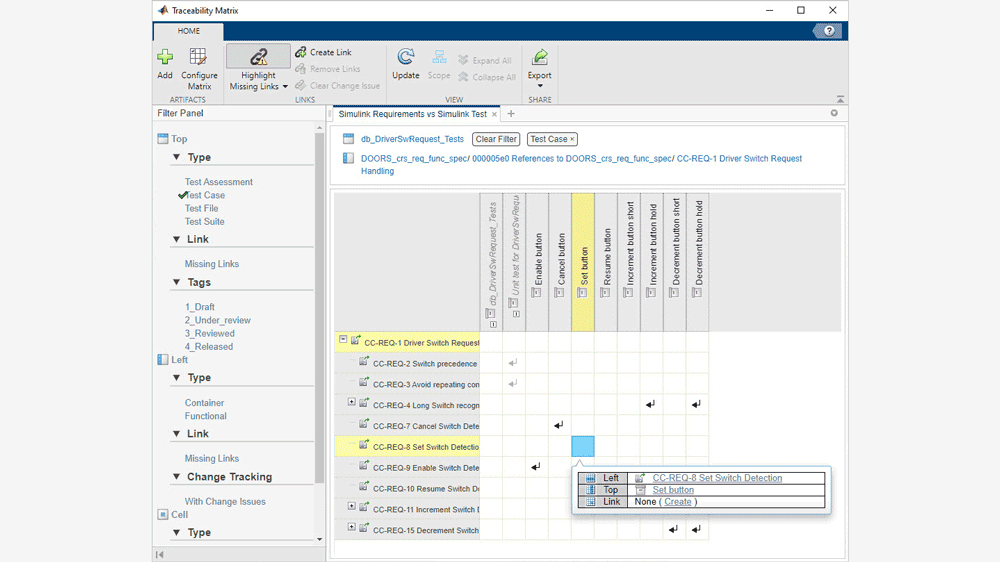1000x562 pixels.
Task: Click the Create link in tooltip
Action: pyautogui.click(x=678, y=502)
